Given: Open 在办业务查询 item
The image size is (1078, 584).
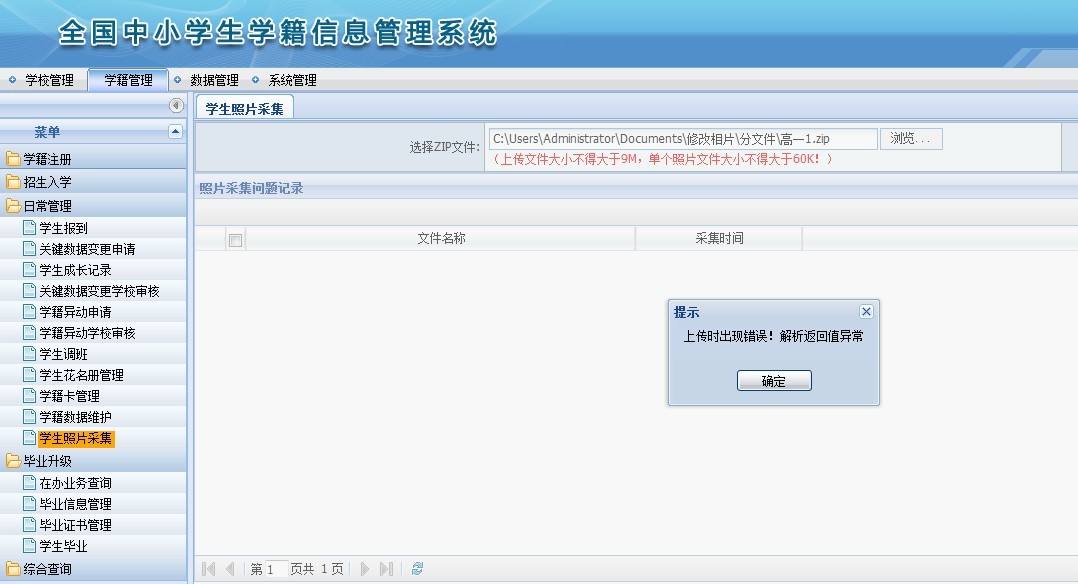Looking at the screenshot, I should pyautogui.click(x=75, y=484).
